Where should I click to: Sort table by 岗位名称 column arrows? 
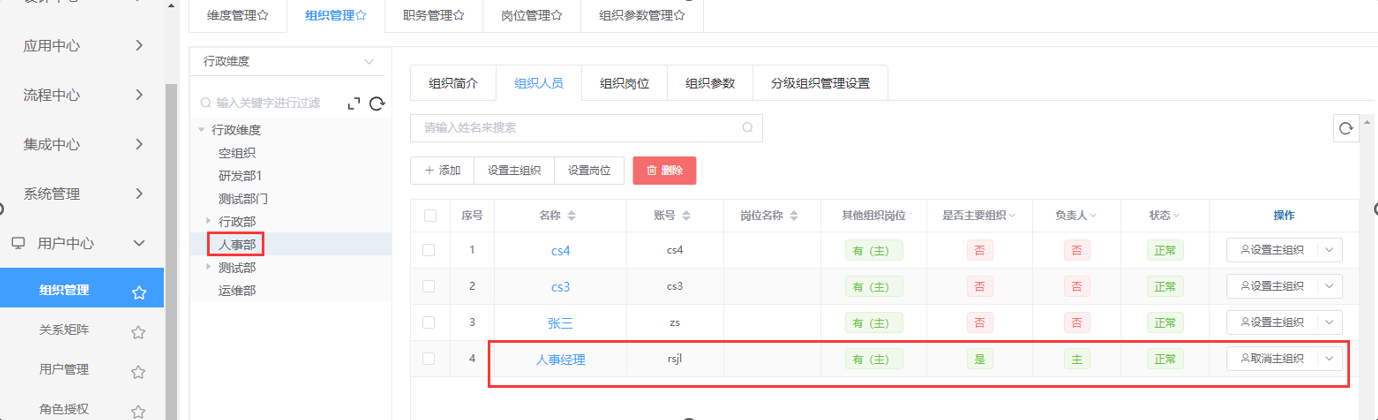[x=794, y=216]
